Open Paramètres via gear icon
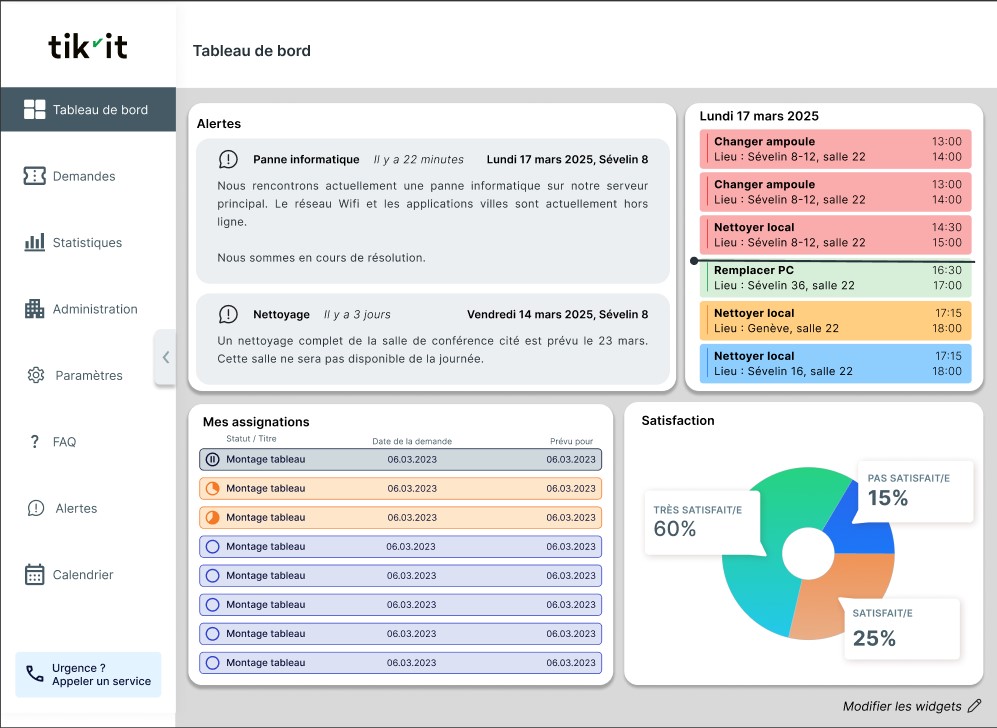The width and height of the screenshot is (997, 728). [36, 375]
